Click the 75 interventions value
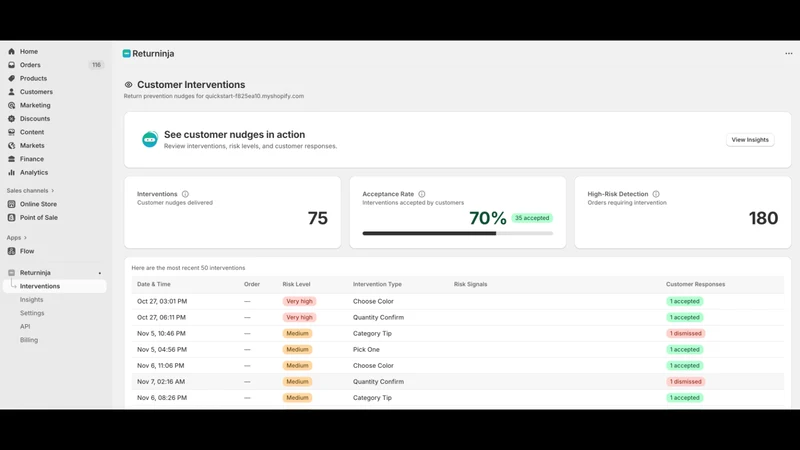The height and width of the screenshot is (450, 800). [x=317, y=218]
